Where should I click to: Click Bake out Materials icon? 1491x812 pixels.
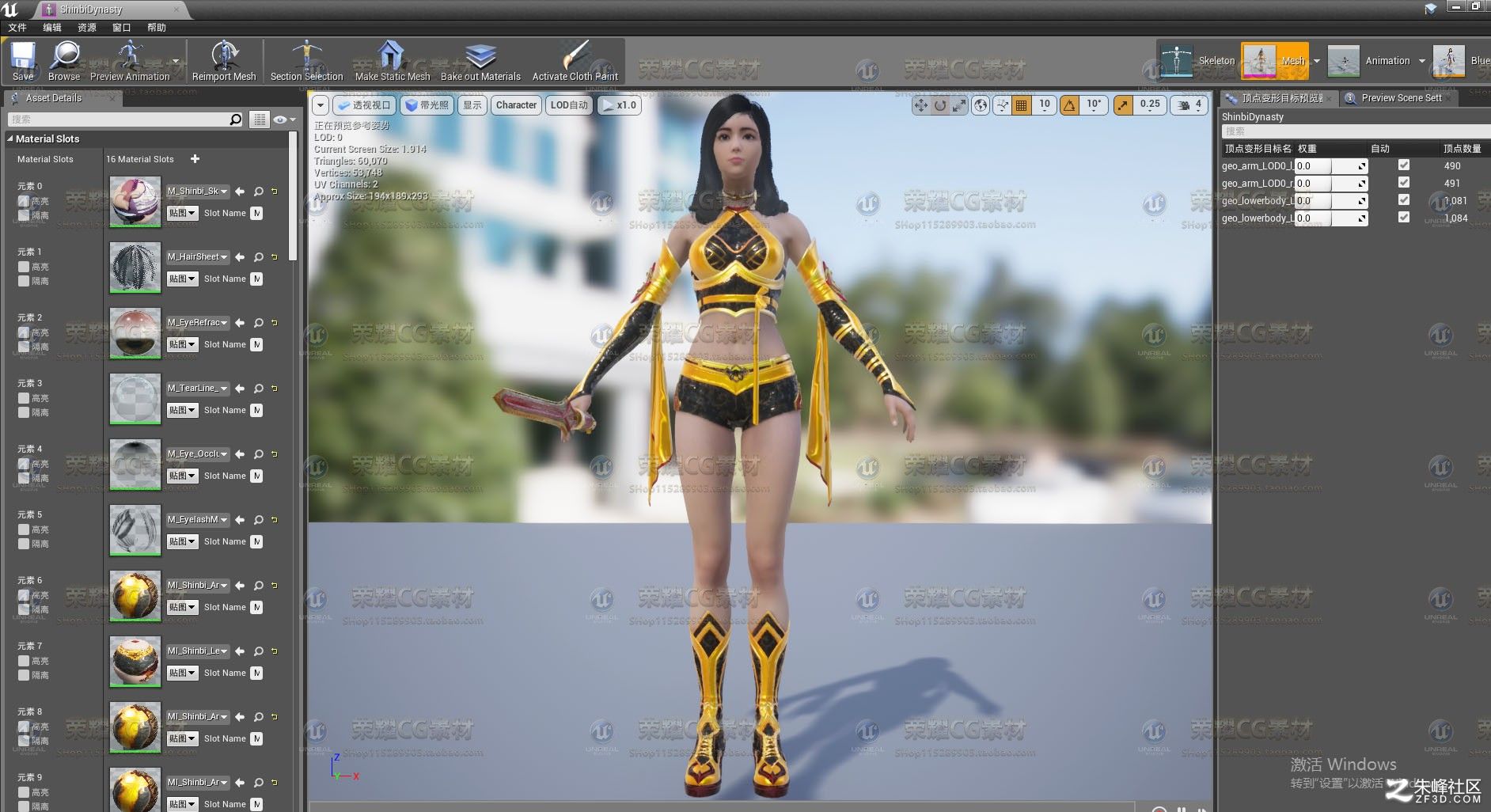[480, 61]
